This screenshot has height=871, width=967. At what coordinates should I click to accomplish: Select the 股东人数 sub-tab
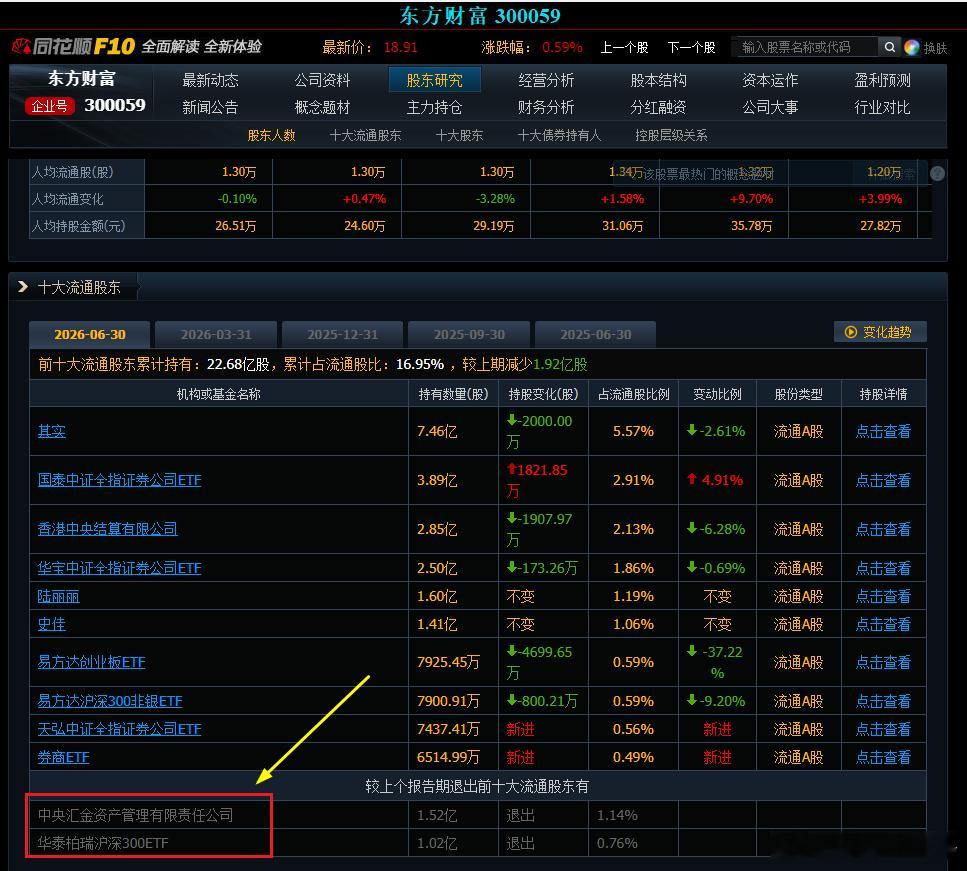pos(271,135)
